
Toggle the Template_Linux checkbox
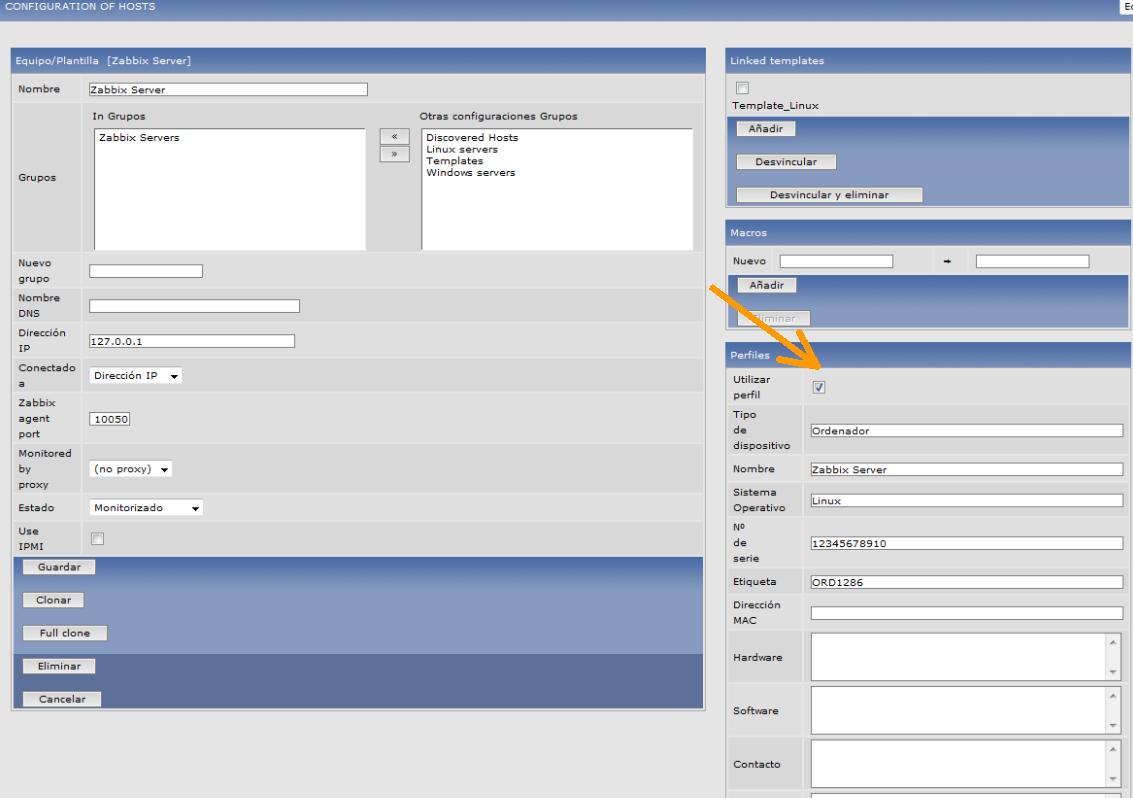742,89
